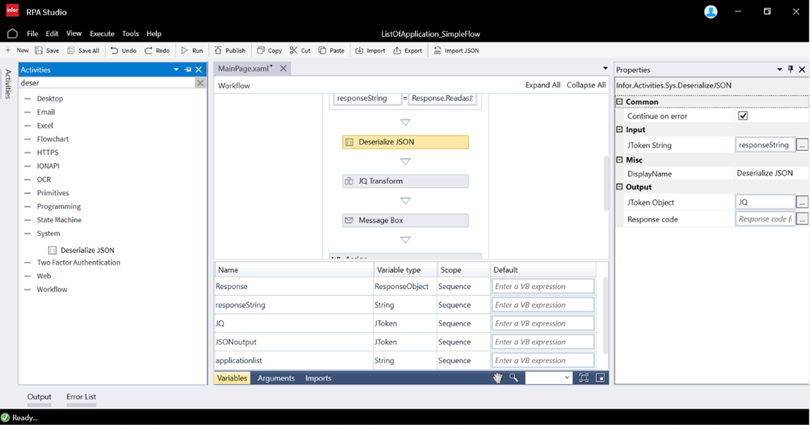Click the Run workflow toolbar icon

(192, 50)
